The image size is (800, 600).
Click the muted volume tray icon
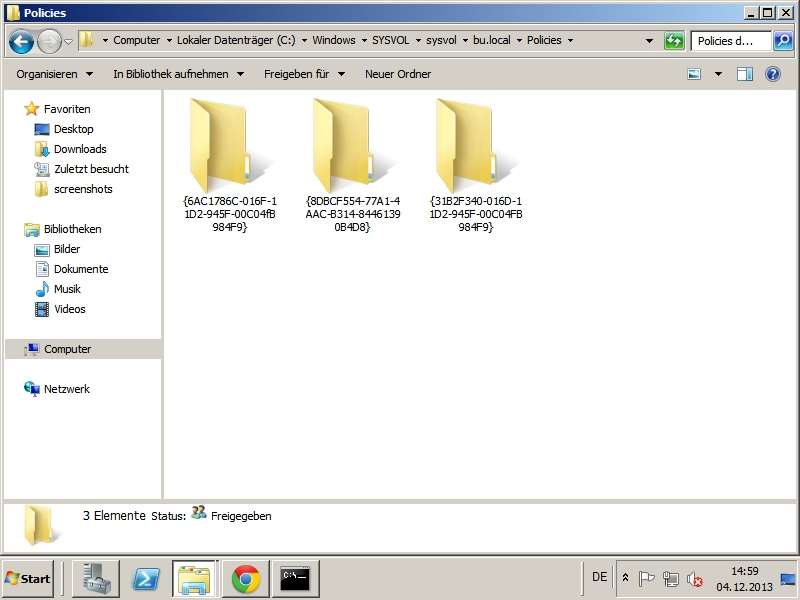point(695,579)
